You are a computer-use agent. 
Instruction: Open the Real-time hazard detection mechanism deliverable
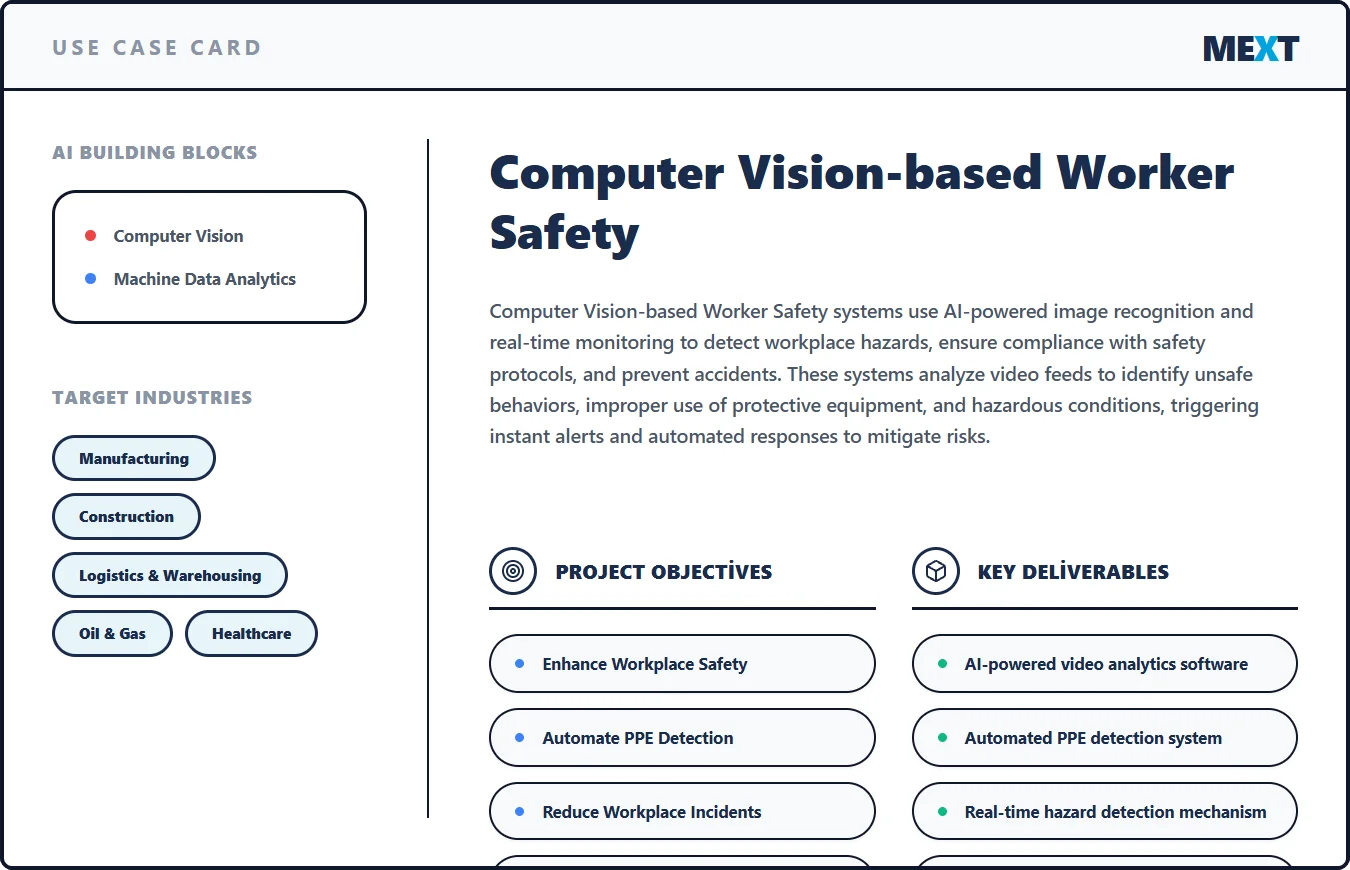(1105, 812)
